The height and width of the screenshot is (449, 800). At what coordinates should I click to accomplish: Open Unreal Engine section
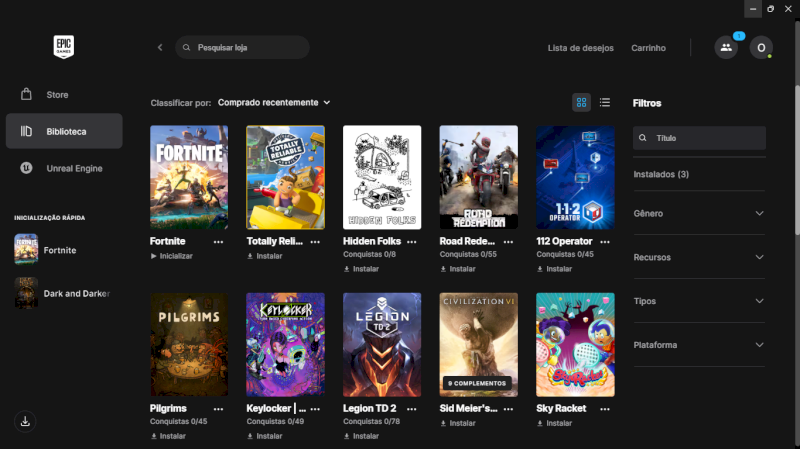coord(64,168)
